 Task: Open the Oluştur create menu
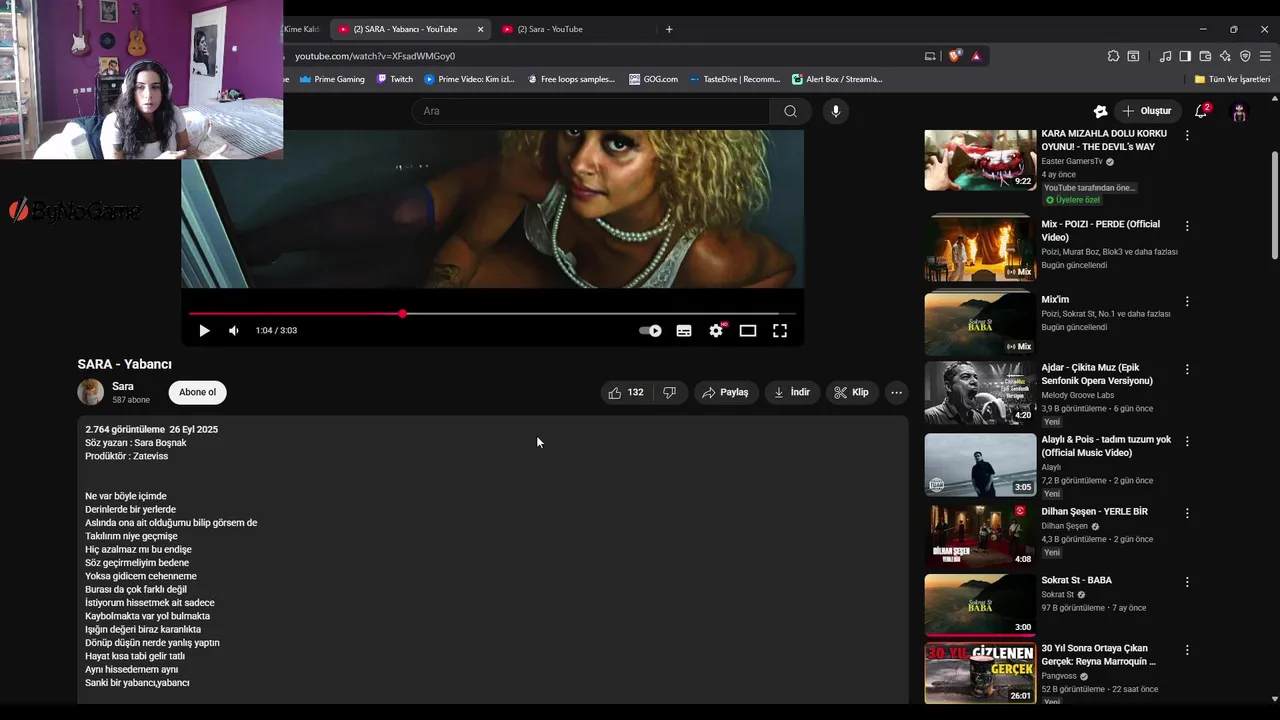(1147, 111)
